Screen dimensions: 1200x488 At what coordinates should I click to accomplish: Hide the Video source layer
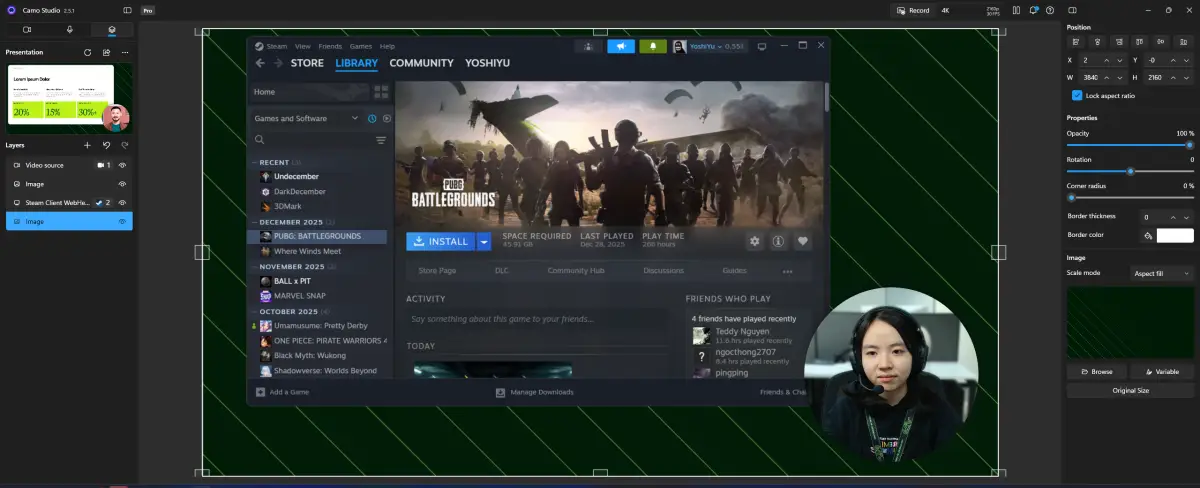tap(123, 165)
